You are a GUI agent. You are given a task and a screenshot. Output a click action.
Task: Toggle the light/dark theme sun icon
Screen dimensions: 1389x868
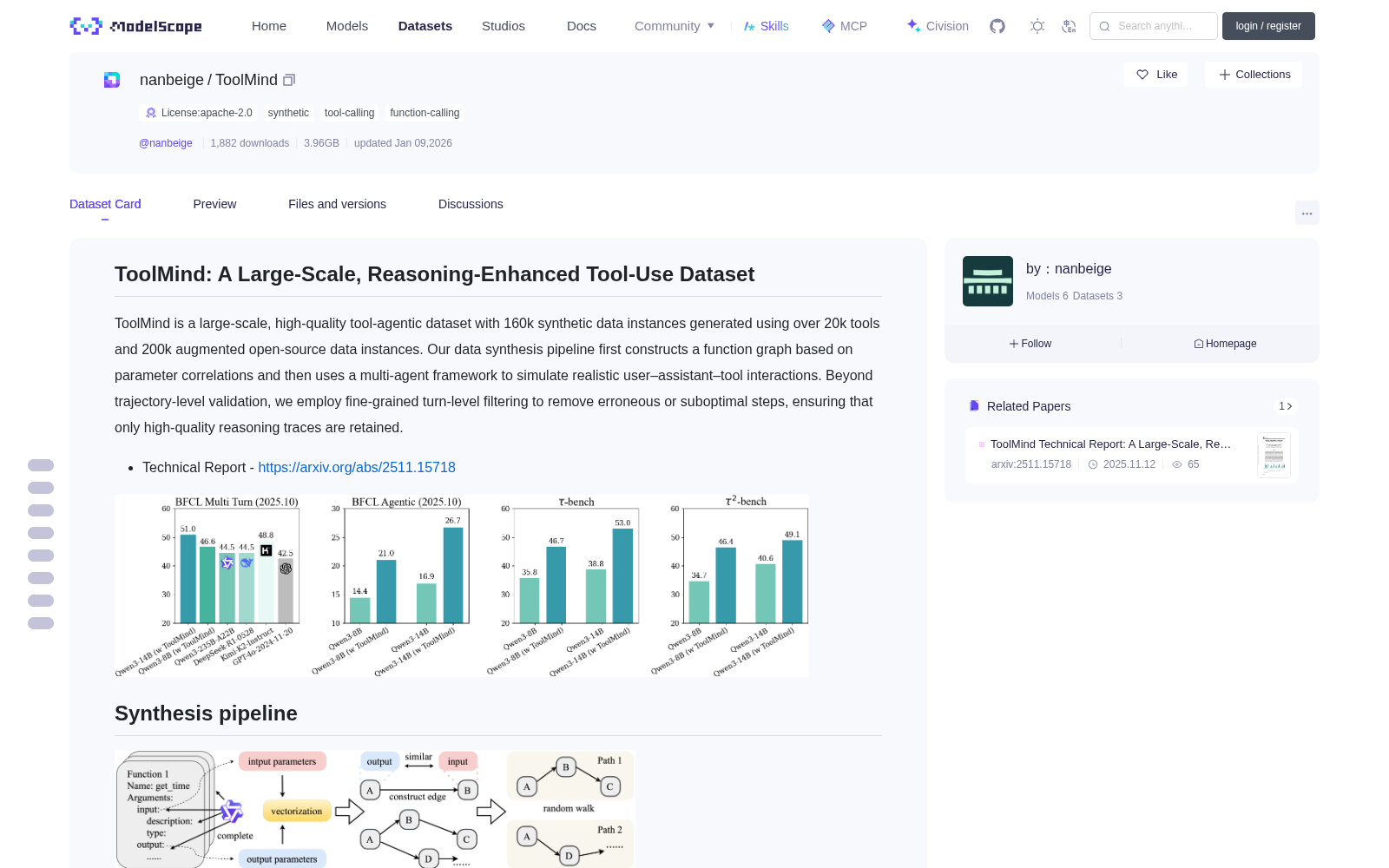[x=1037, y=26]
